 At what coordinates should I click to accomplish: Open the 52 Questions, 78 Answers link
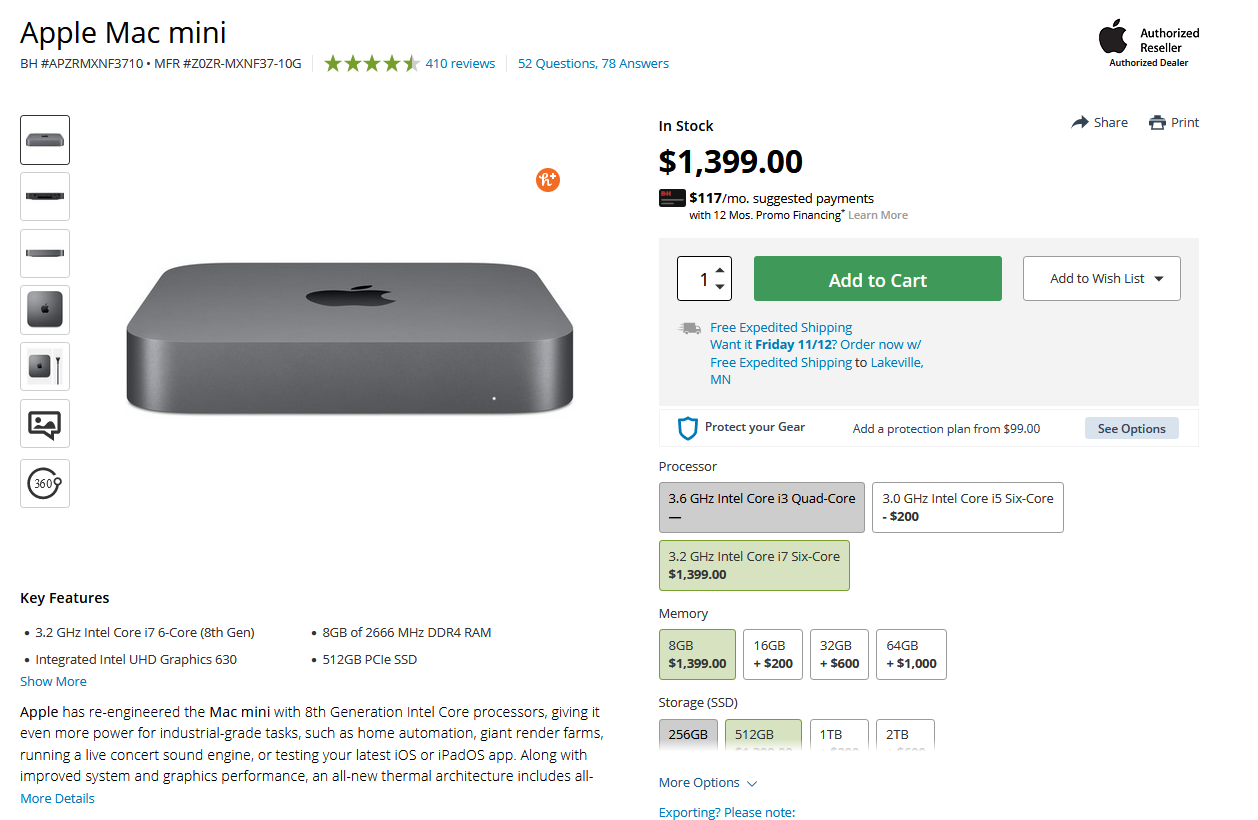[x=593, y=64]
